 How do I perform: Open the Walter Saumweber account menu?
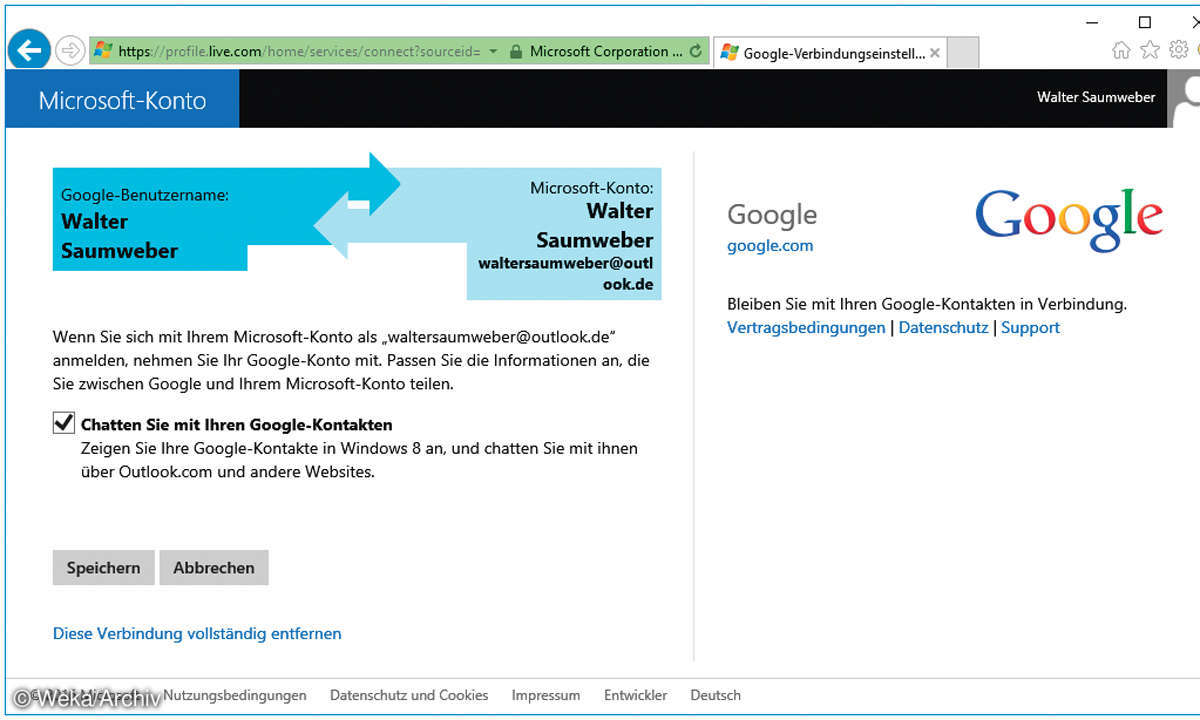point(1096,97)
